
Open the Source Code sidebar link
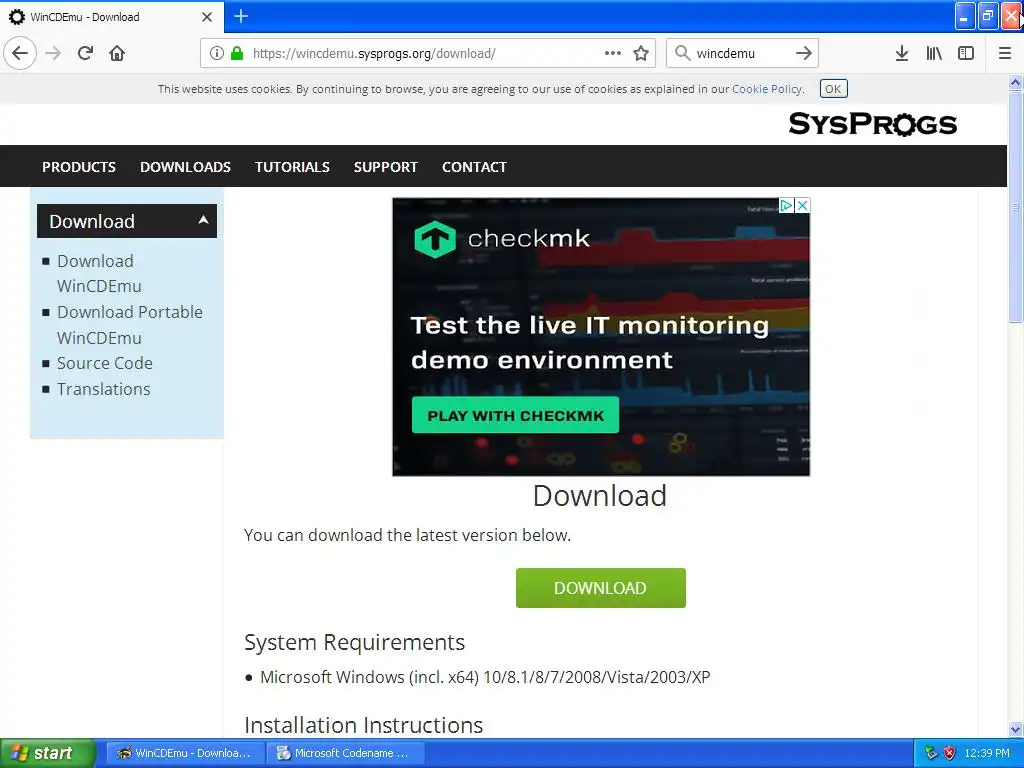tap(104, 363)
